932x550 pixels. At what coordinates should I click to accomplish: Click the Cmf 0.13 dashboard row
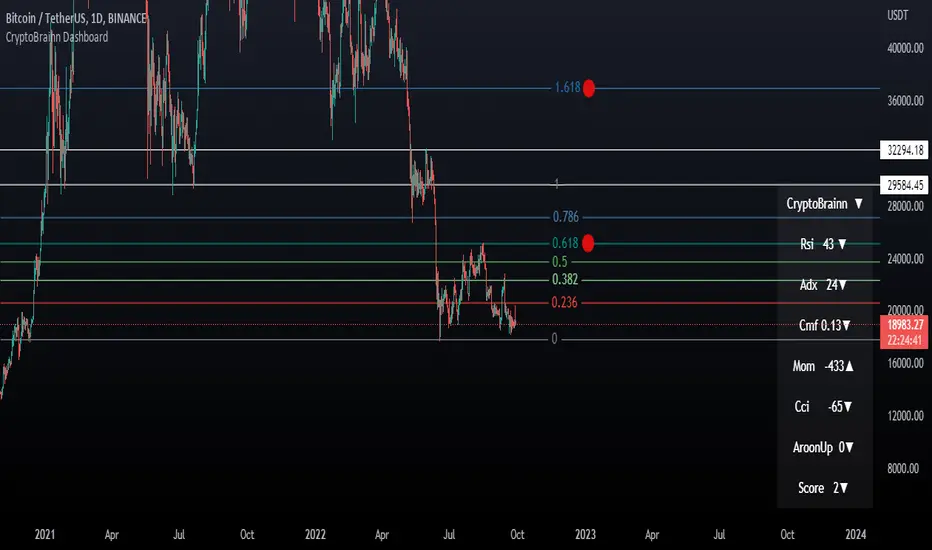click(x=824, y=325)
